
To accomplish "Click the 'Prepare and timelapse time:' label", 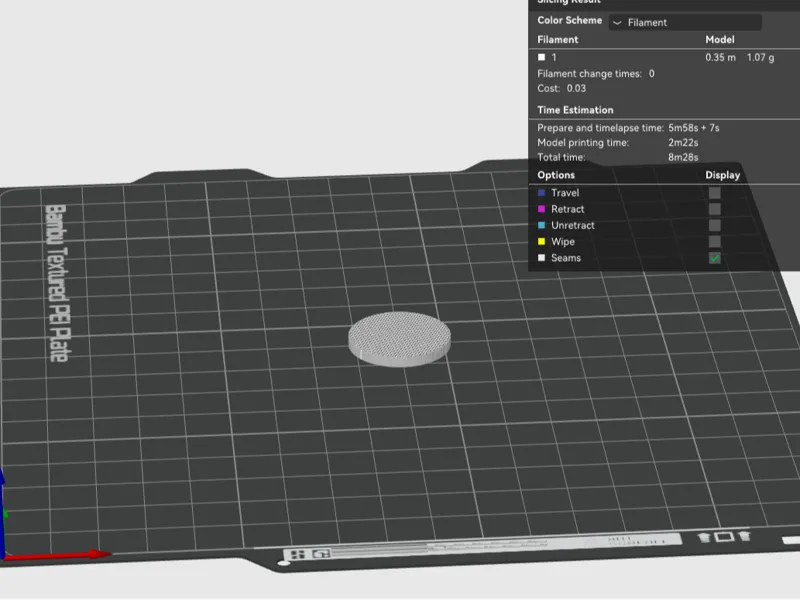I will 601,128.
